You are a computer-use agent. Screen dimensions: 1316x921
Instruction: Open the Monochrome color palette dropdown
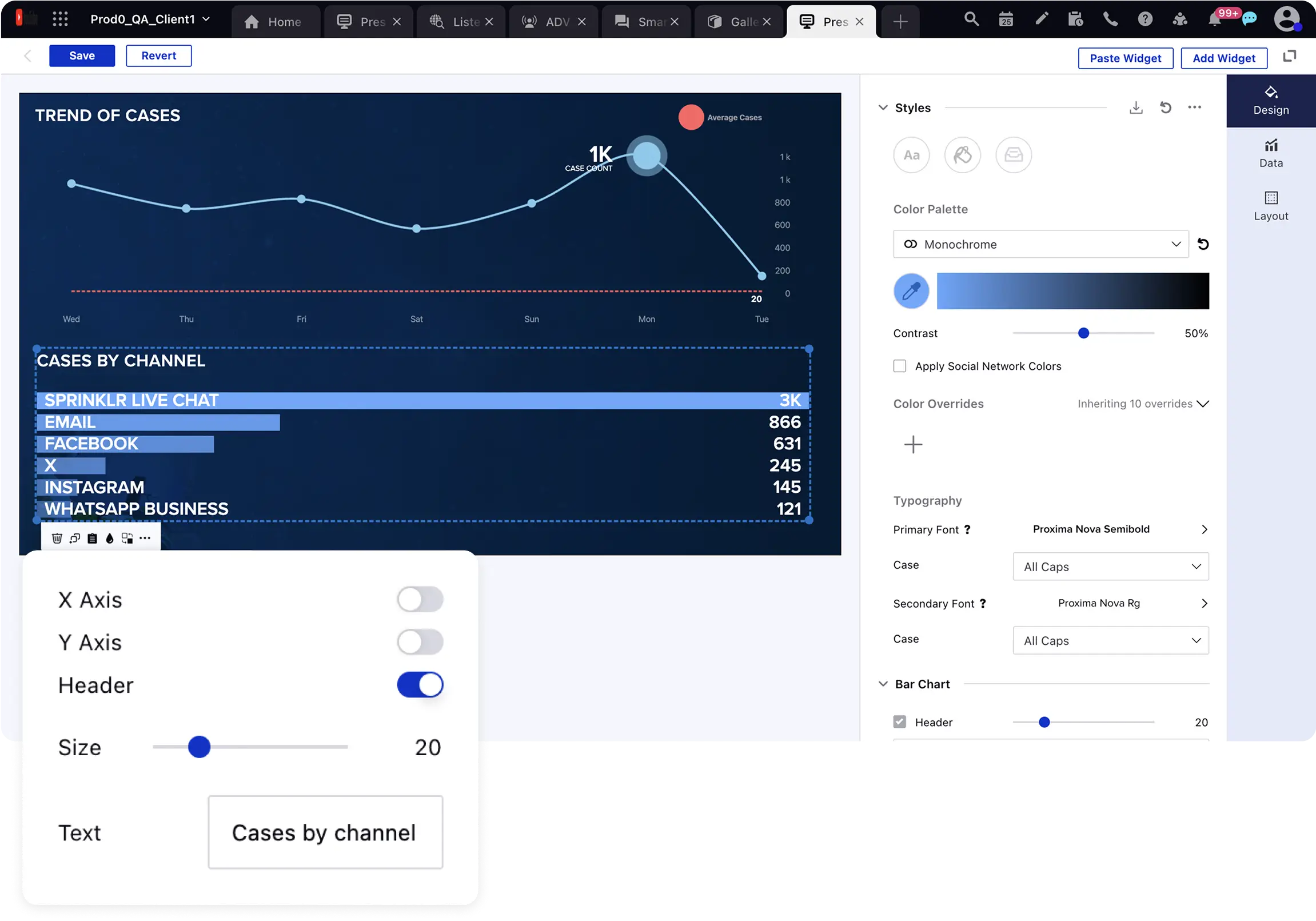[x=1040, y=244]
